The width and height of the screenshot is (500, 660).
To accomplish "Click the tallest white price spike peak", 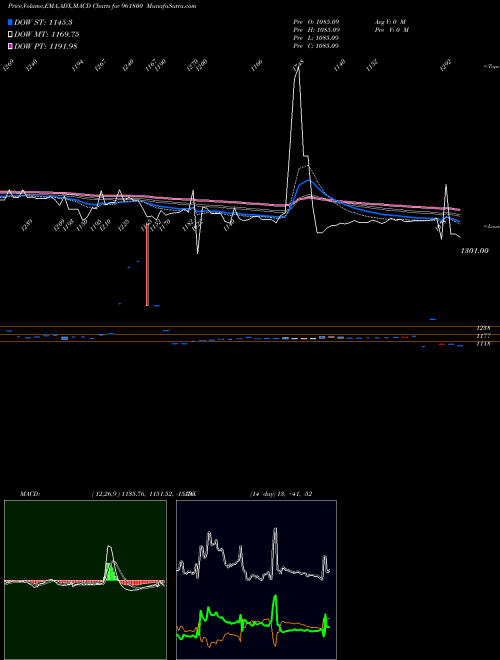I will click(298, 67).
